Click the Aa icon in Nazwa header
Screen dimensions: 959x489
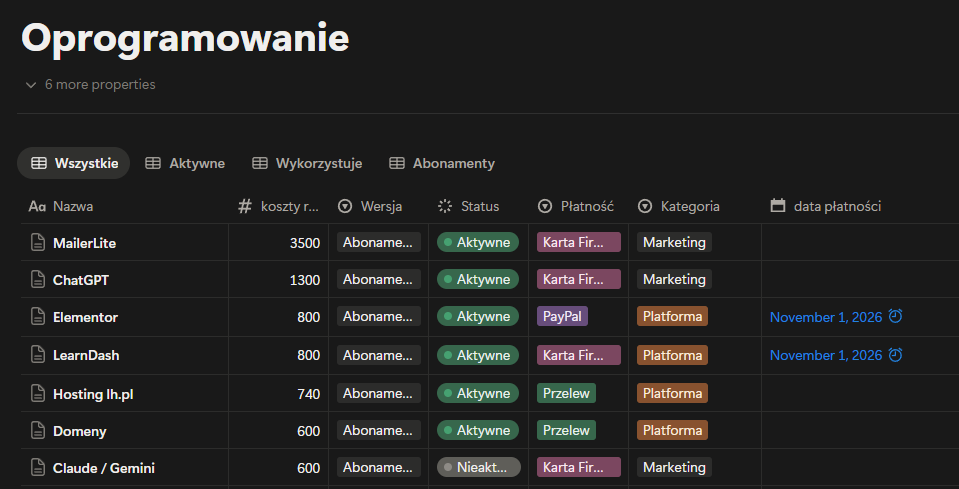tap(37, 207)
